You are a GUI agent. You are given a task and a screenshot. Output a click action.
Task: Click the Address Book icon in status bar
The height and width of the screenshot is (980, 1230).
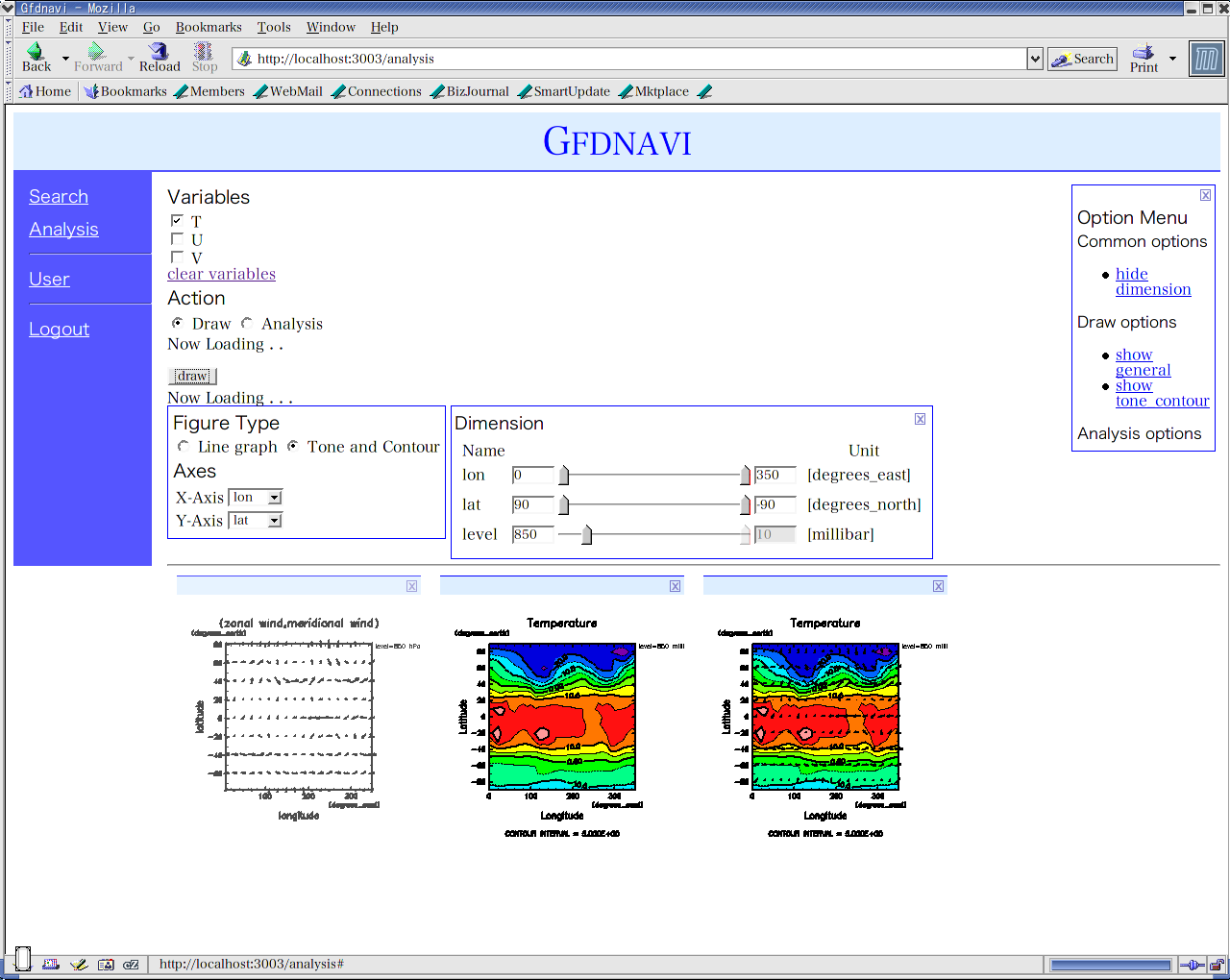pyautogui.click(x=106, y=964)
